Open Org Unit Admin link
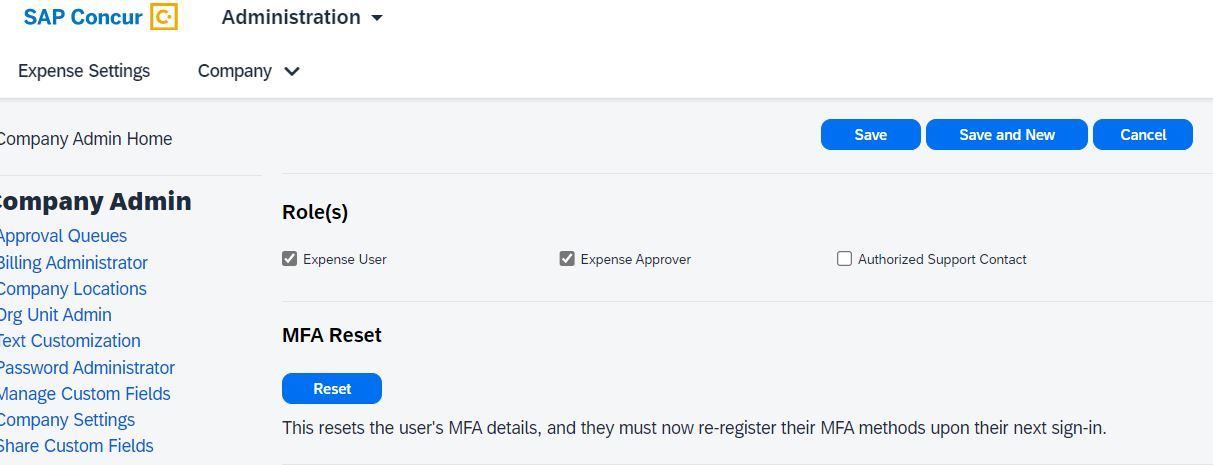This screenshot has height=465, width=1213. click(55, 315)
